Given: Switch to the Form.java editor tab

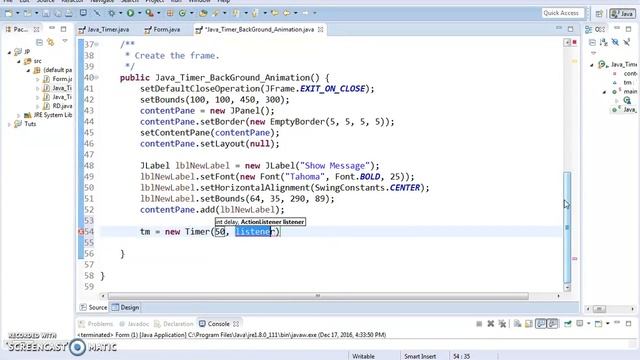Looking at the screenshot, I should [162, 29].
